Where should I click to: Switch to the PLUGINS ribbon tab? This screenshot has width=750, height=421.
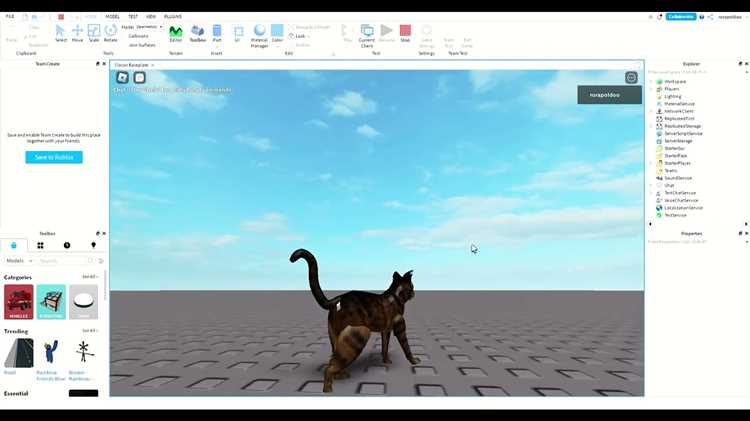coord(173,16)
